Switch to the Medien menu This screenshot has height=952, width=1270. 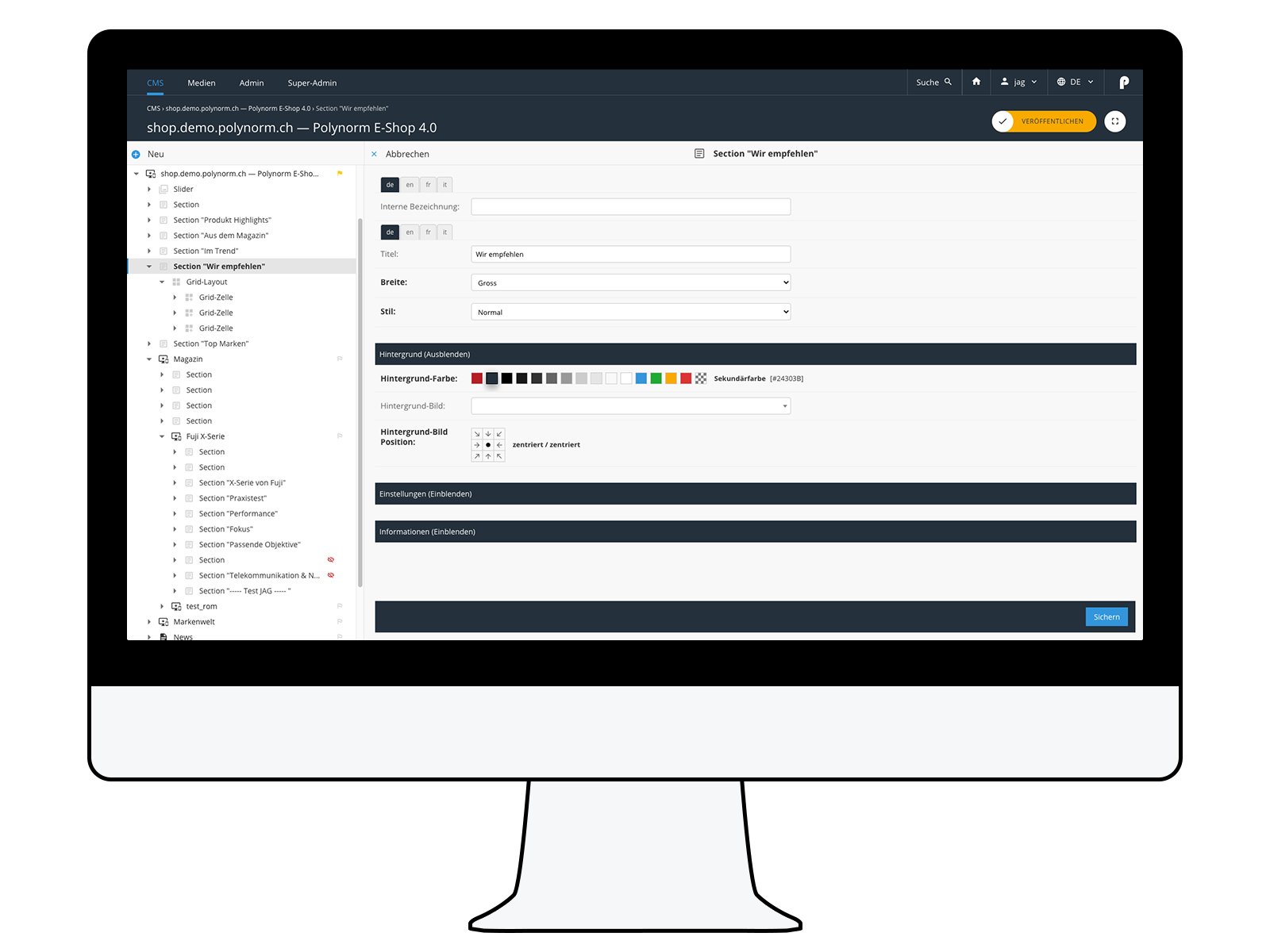201,83
